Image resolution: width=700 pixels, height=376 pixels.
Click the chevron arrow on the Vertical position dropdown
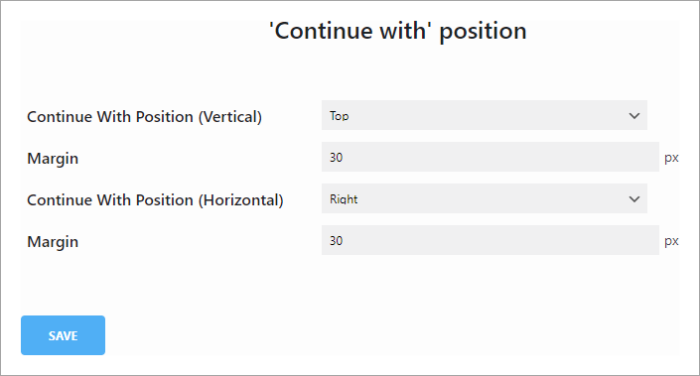[x=634, y=116]
